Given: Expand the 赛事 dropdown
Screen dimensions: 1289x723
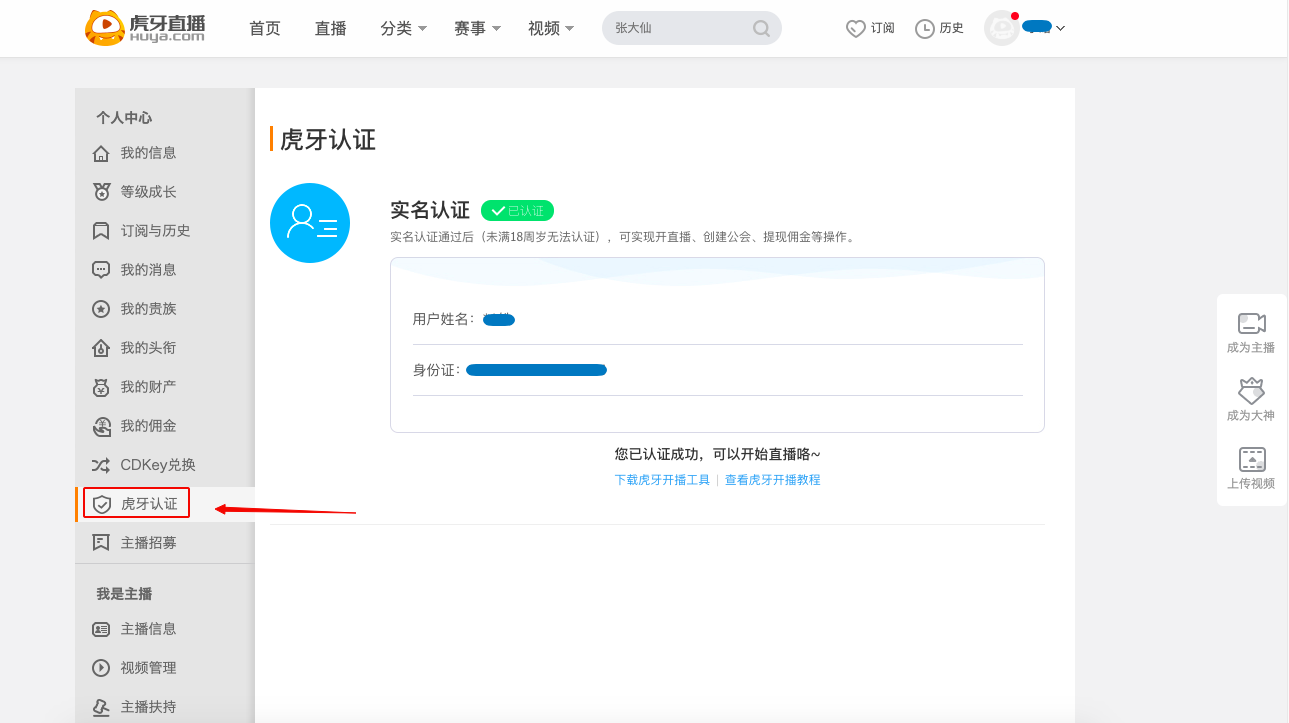Looking at the screenshot, I should coord(478,29).
